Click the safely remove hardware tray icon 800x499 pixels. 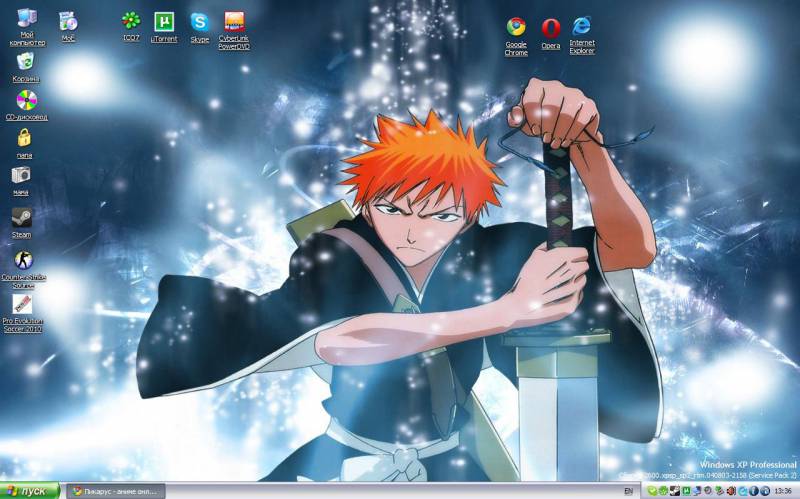(719, 491)
